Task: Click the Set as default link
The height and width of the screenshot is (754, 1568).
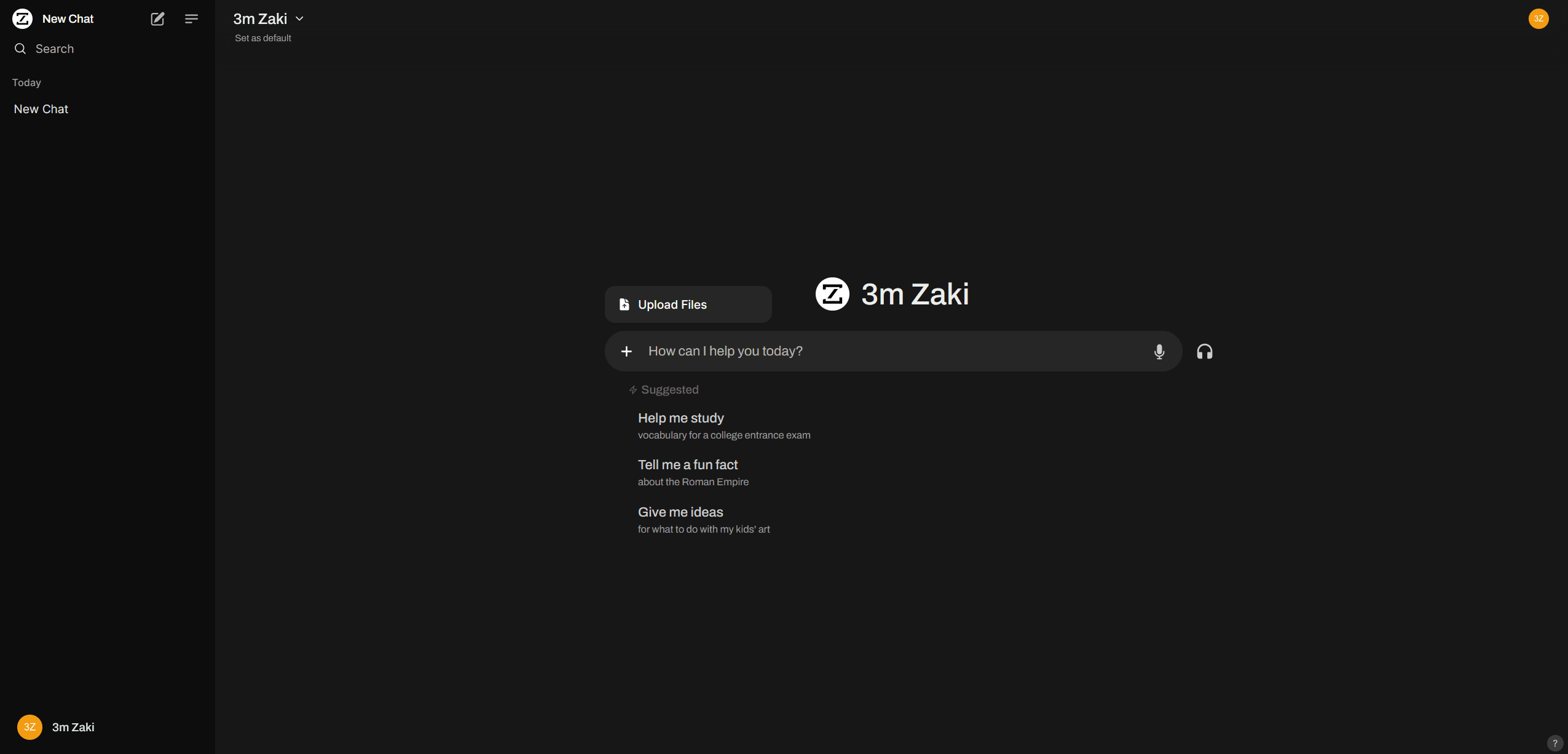Action: pos(263,38)
